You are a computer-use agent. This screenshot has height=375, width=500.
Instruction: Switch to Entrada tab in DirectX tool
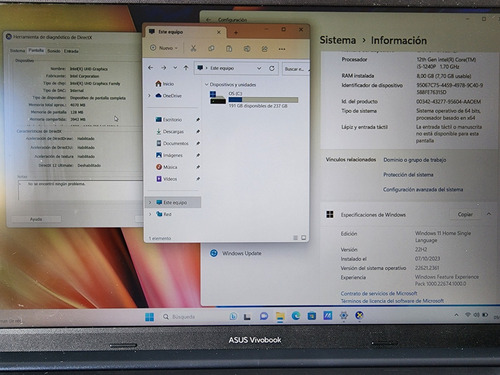coord(71,51)
